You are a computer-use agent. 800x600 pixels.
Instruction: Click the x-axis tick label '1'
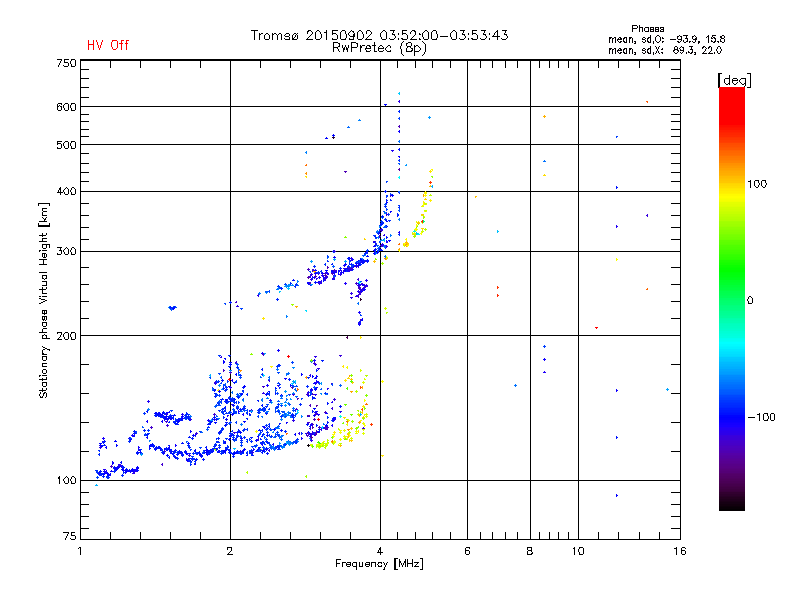pyautogui.click(x=80, y=551)
